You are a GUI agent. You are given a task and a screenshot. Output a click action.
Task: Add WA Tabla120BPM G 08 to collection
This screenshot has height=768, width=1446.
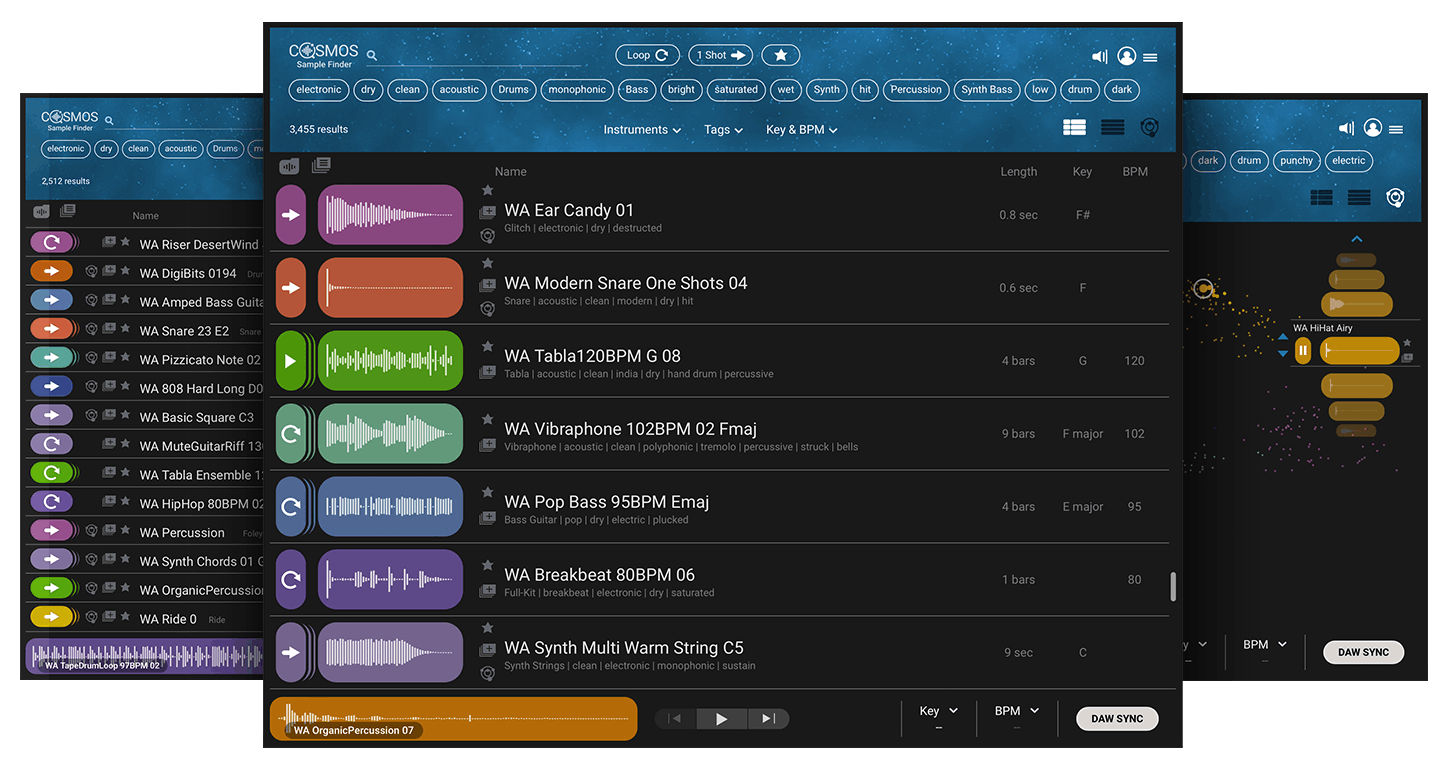click(487, 372)
